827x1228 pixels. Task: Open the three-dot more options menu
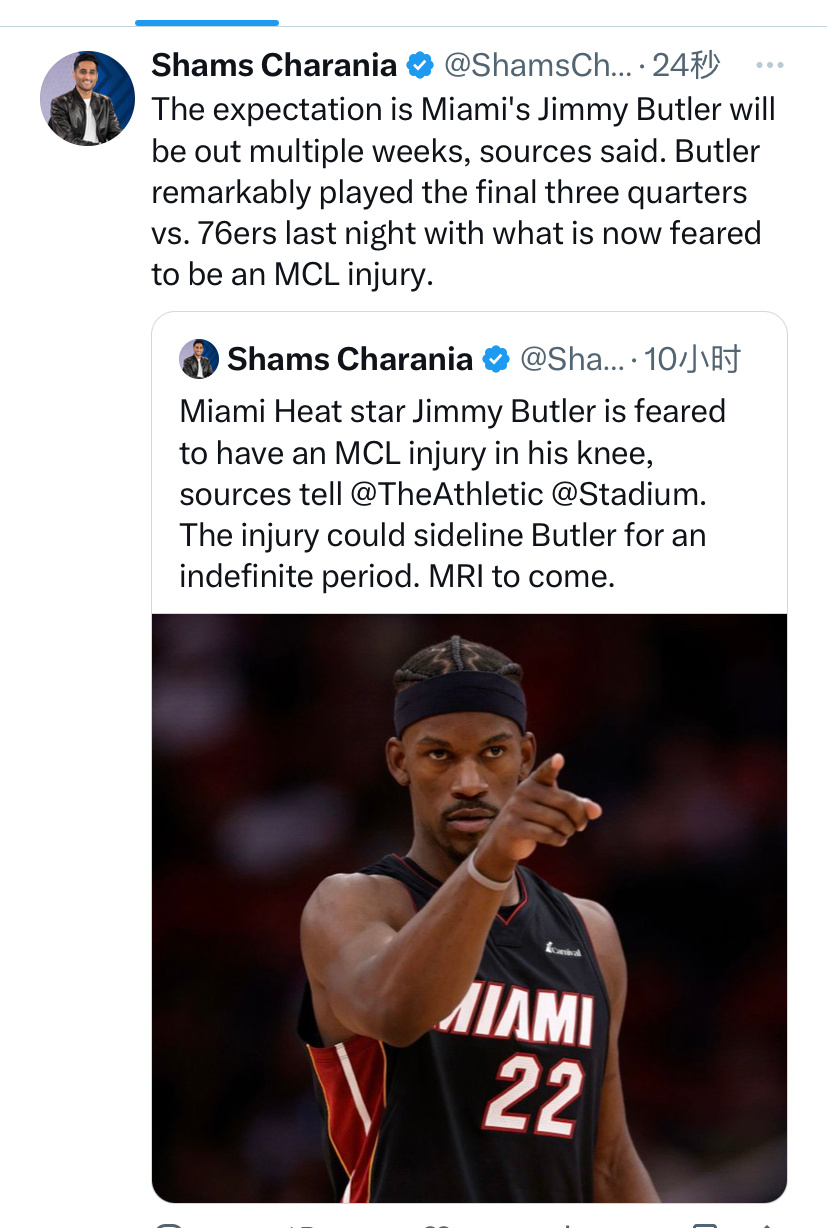click(769, 66)
